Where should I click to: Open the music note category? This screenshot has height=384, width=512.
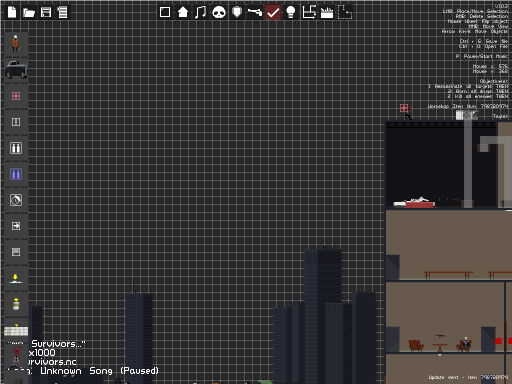[200, 12]
